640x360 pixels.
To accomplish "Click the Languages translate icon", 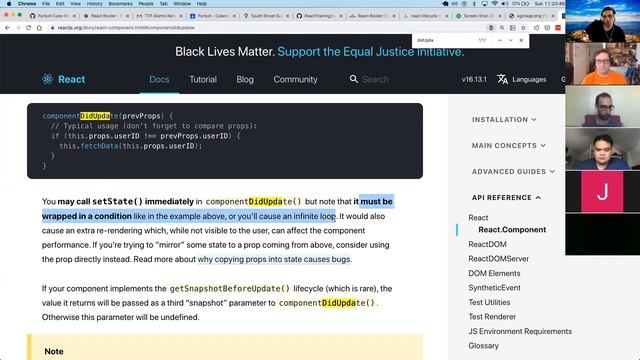I will tap(502, 79).
